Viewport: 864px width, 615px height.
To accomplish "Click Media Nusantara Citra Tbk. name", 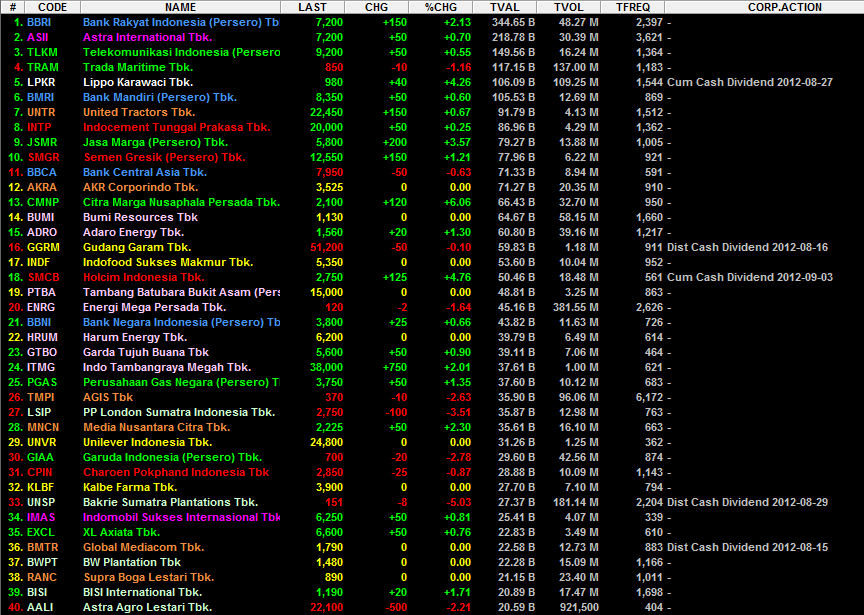I will tap(157, 427).
